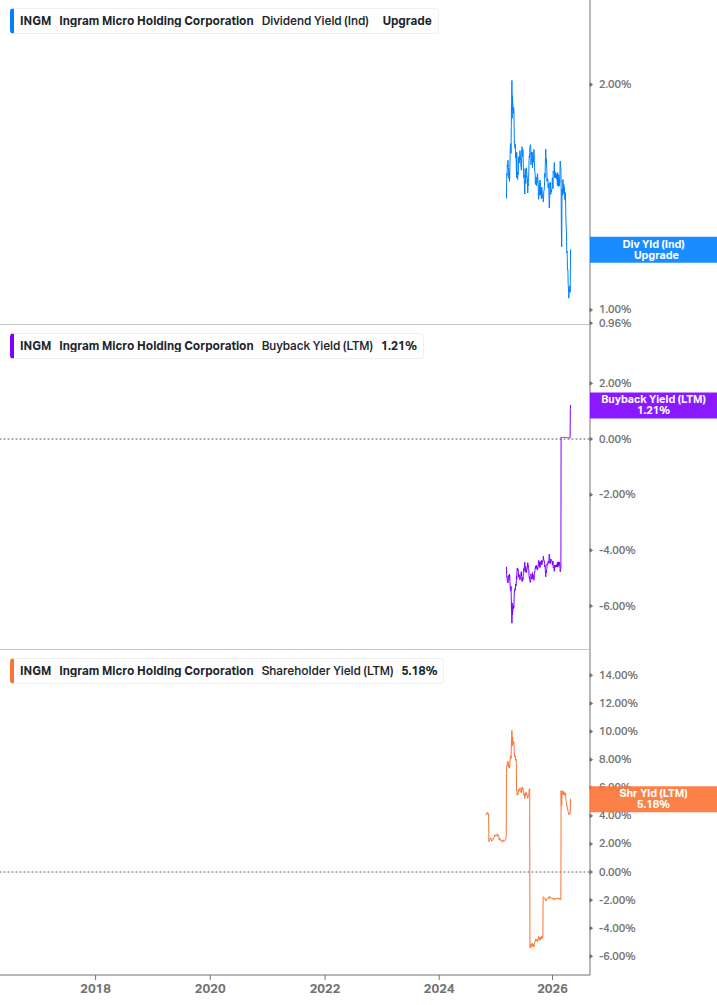
Task: Click the 1.21% value in buyback legend
Action: (399, 346)
